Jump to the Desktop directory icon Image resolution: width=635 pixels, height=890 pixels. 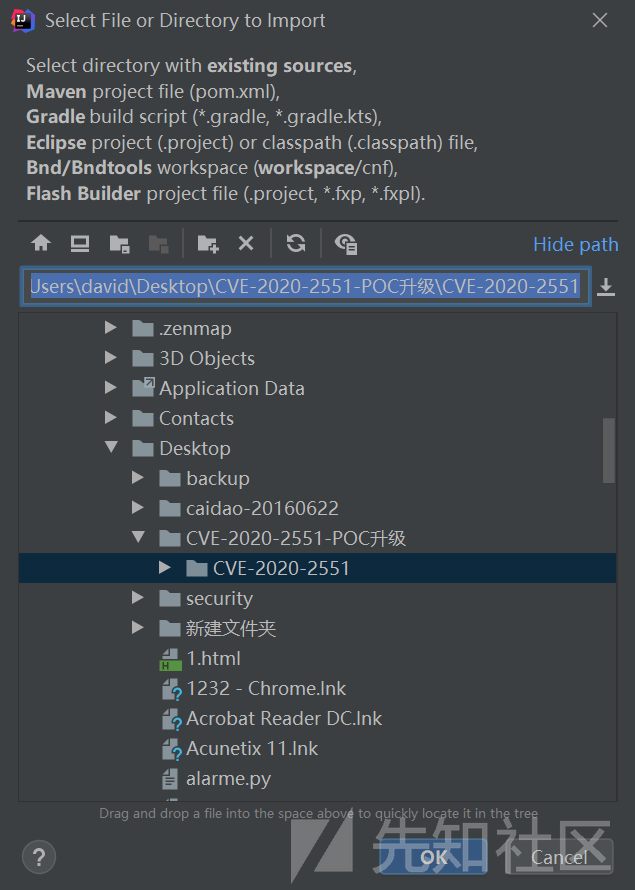tap(79, 244)
